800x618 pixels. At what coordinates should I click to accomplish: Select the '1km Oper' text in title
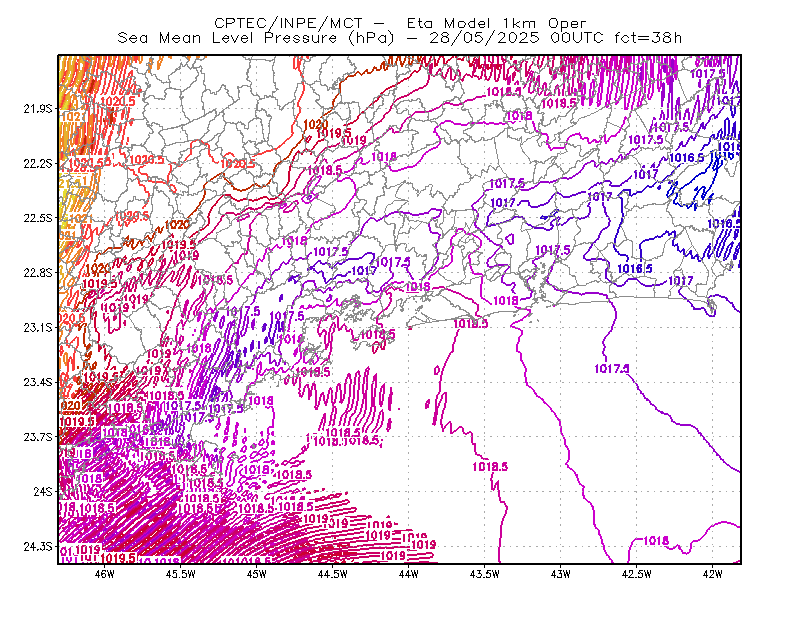click(x=544, y=23)
